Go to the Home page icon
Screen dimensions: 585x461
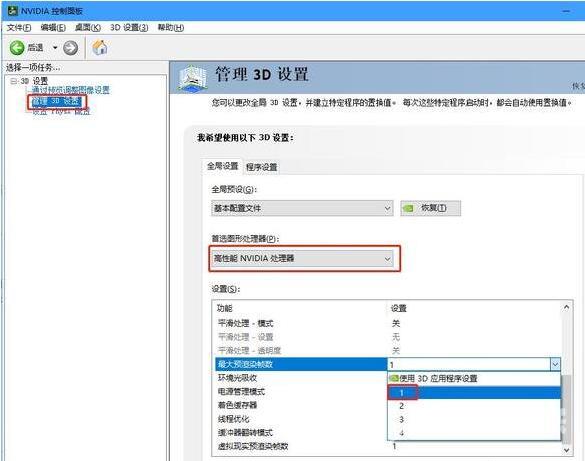tap(100, 47)
